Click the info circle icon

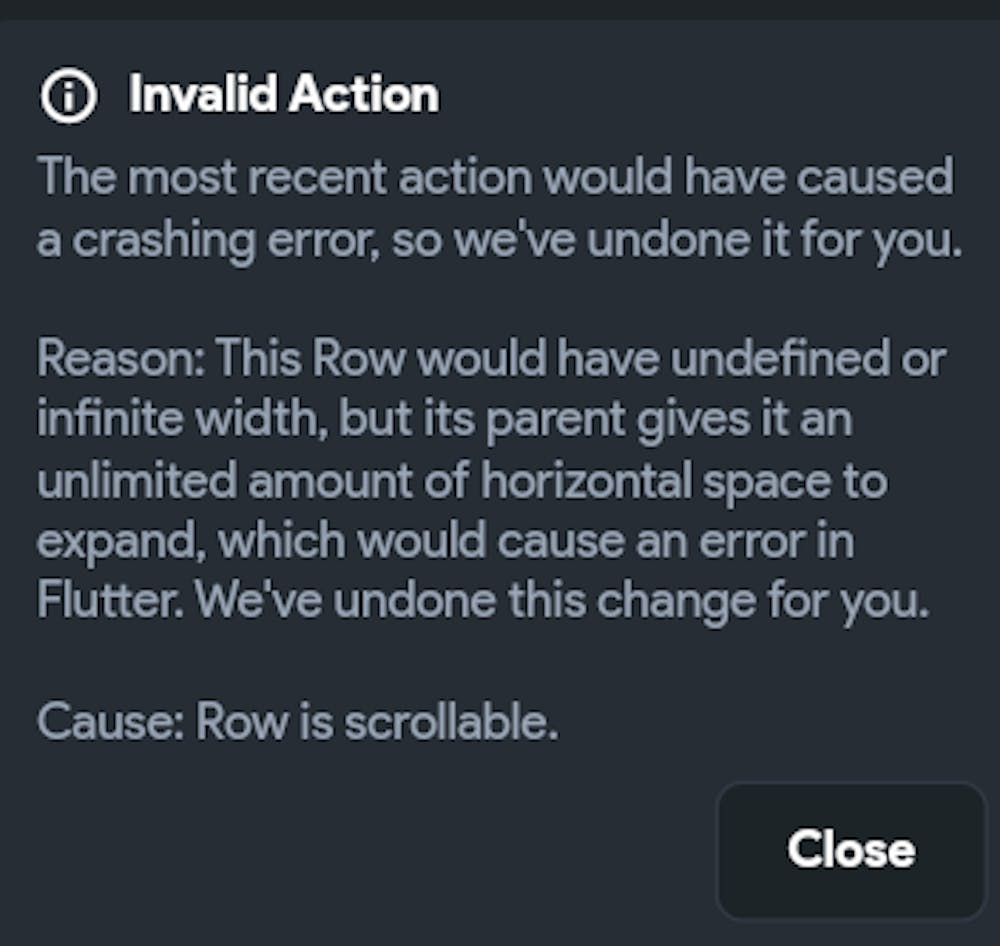[68, 97]
